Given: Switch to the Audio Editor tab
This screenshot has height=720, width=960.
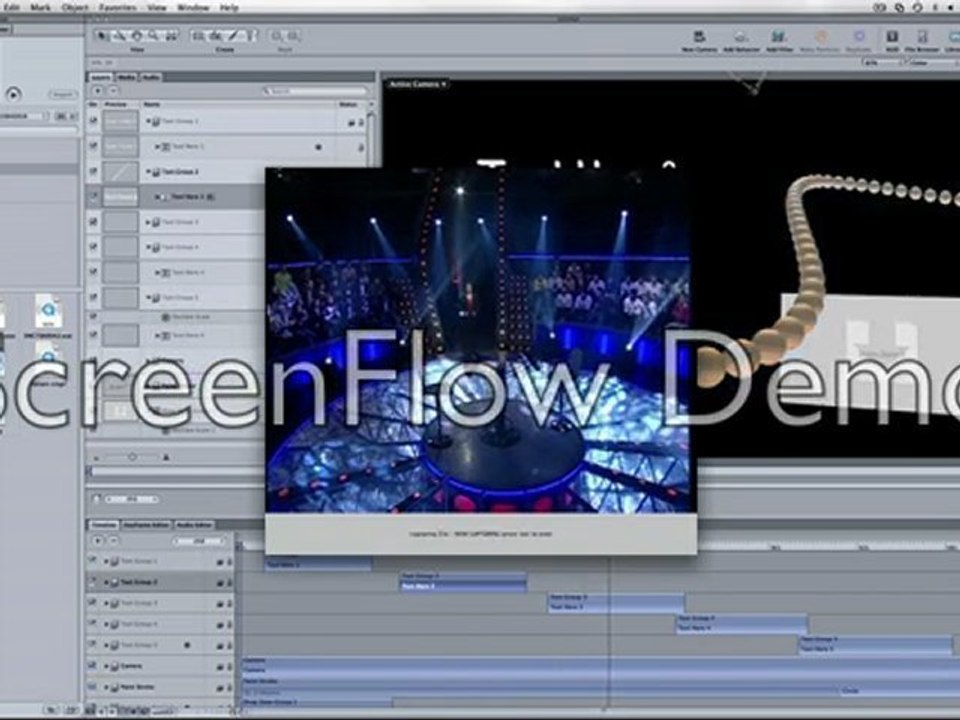Looking at the screenshot, I should pos(194,525).
